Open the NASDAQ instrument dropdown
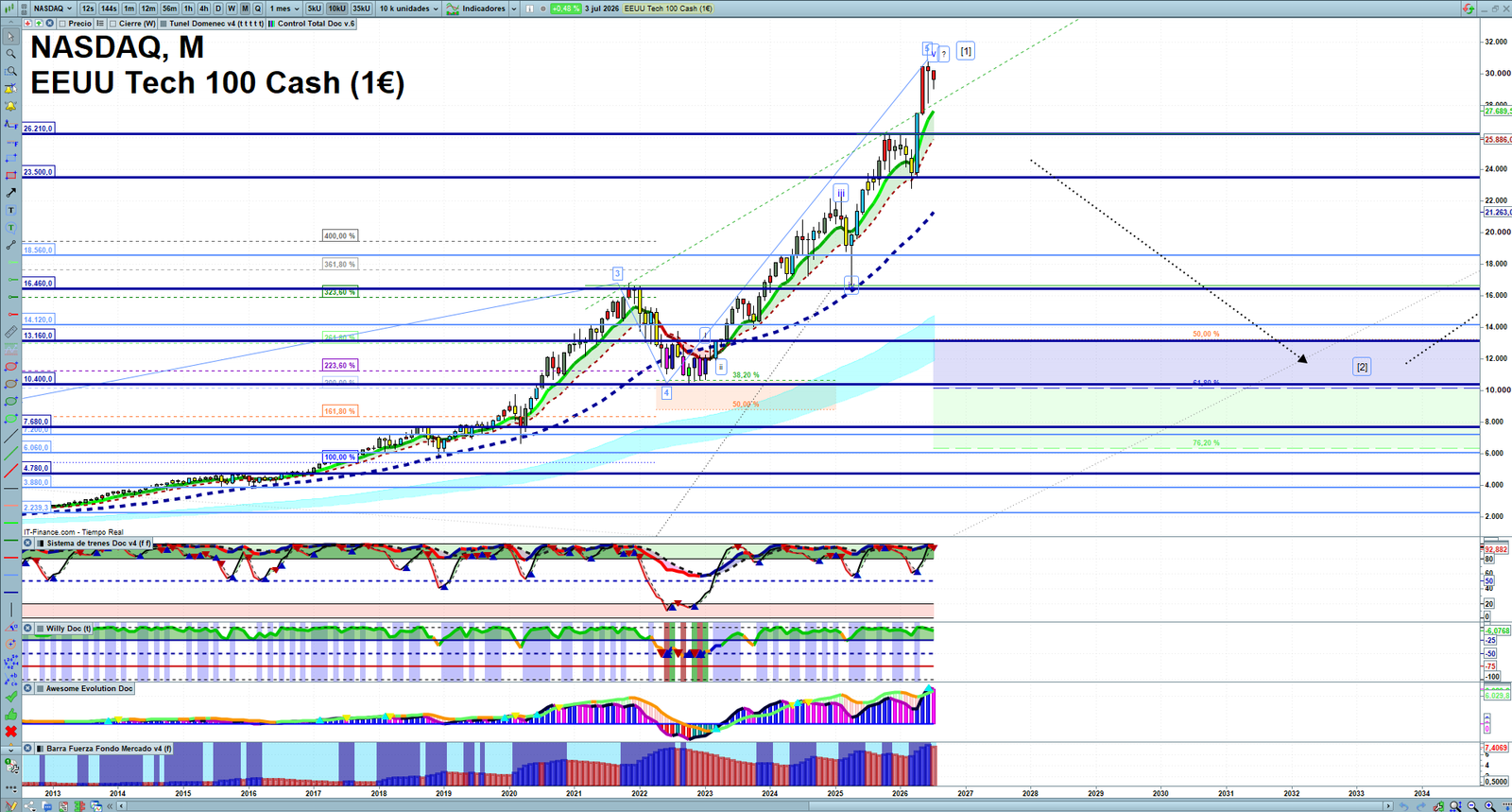Viewport: 1512px width, 812px height. 52,9
